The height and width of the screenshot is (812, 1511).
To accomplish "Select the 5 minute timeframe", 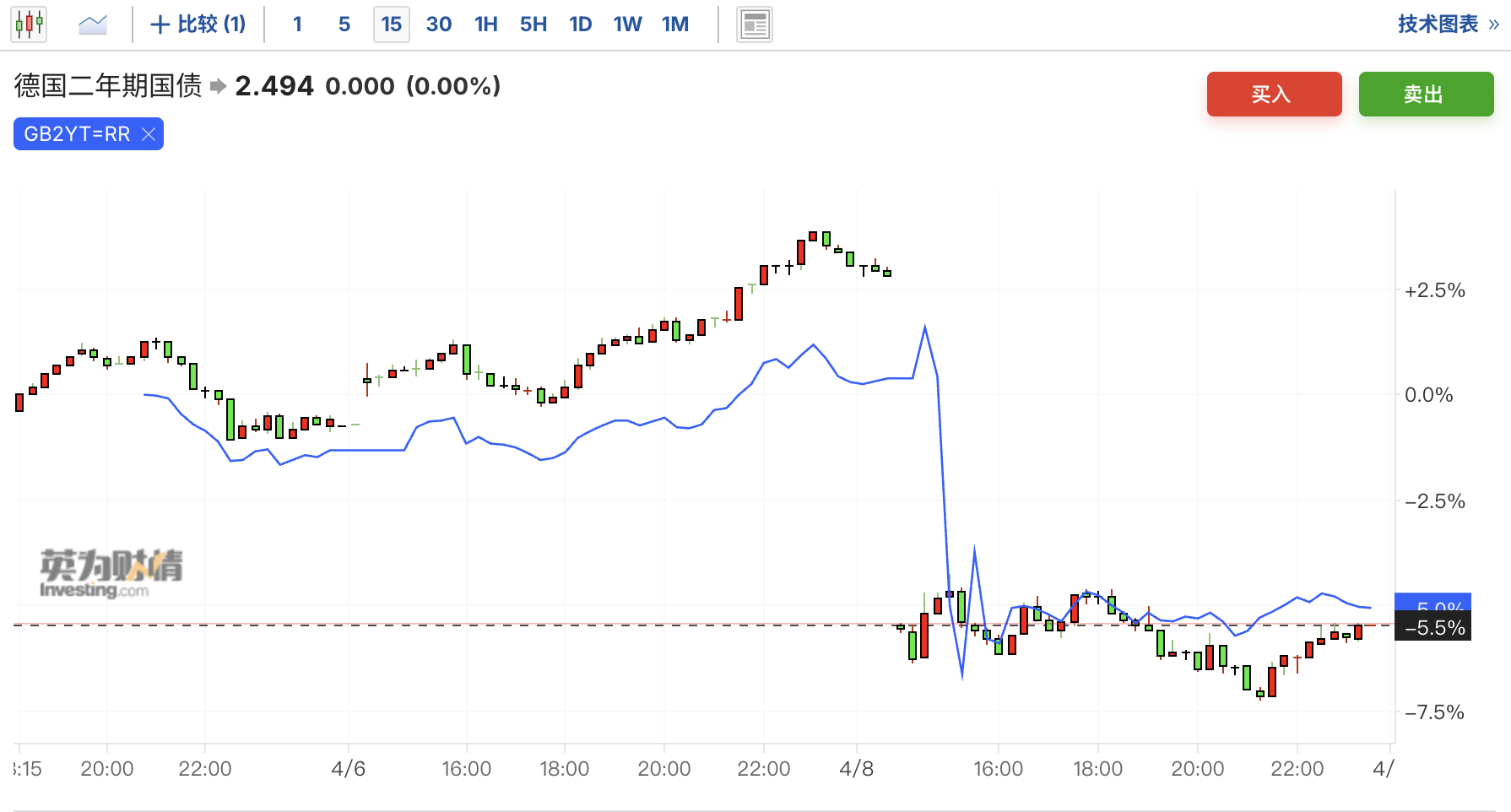I will pos(344,24).
